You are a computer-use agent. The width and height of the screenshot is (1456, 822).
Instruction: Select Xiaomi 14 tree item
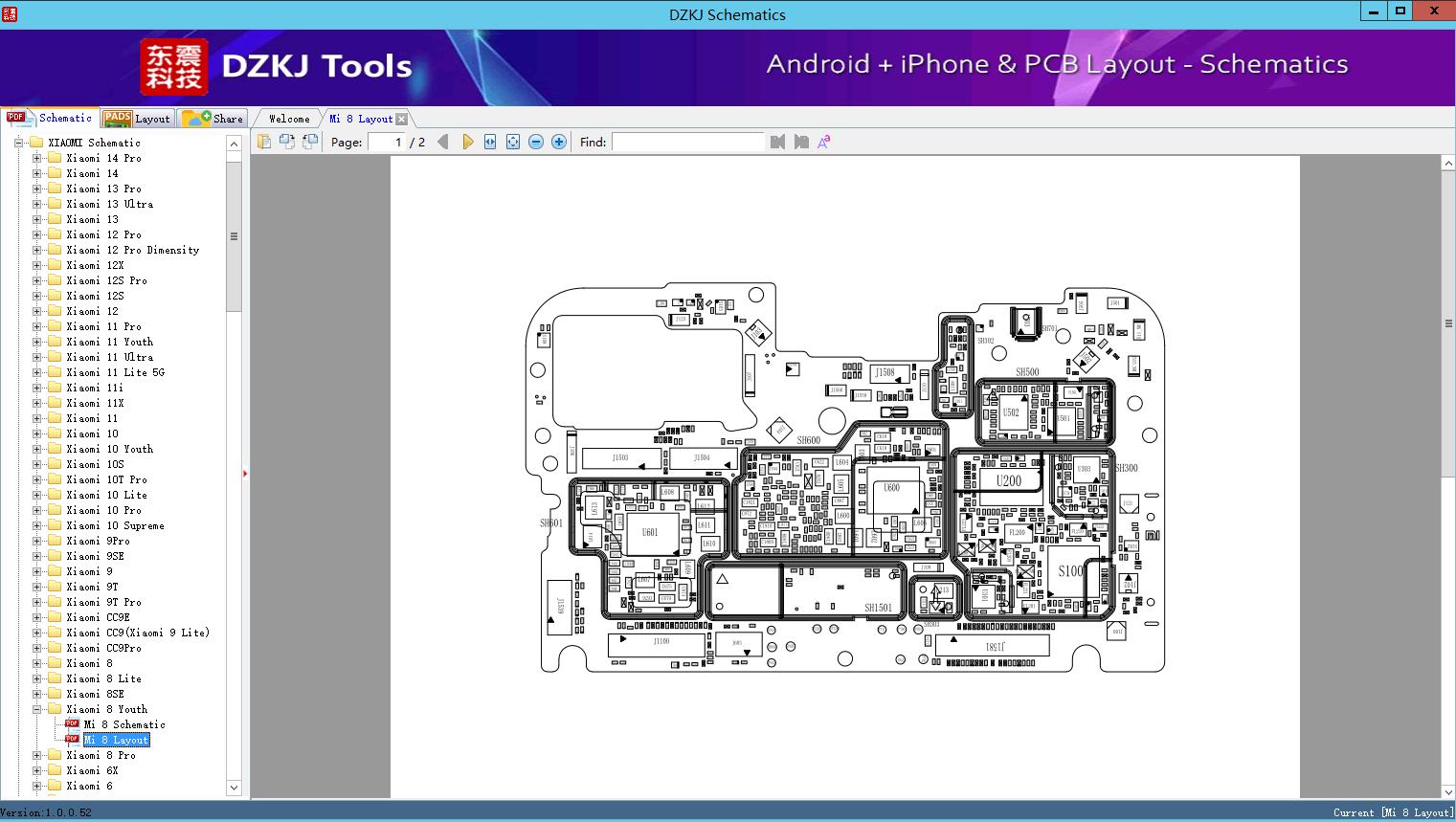click(93, 173)
